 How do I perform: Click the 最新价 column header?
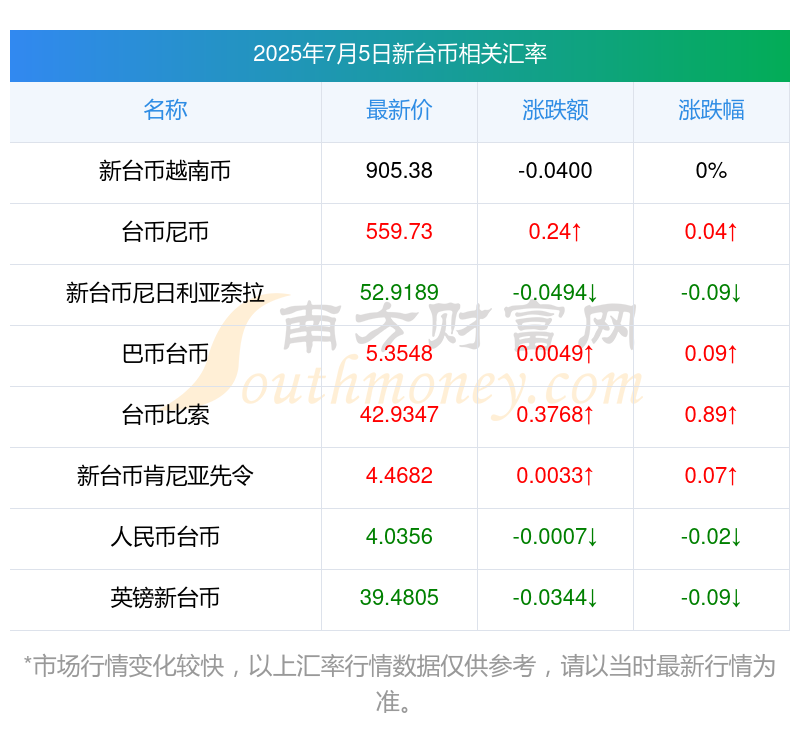(399, 110)
